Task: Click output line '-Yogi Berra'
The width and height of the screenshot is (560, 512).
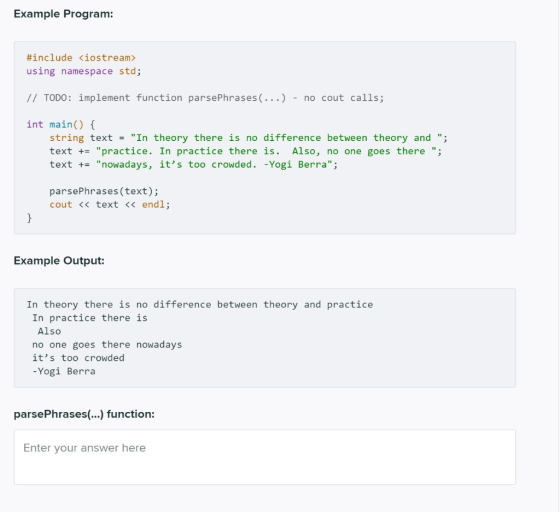Action: pos(64,371)
